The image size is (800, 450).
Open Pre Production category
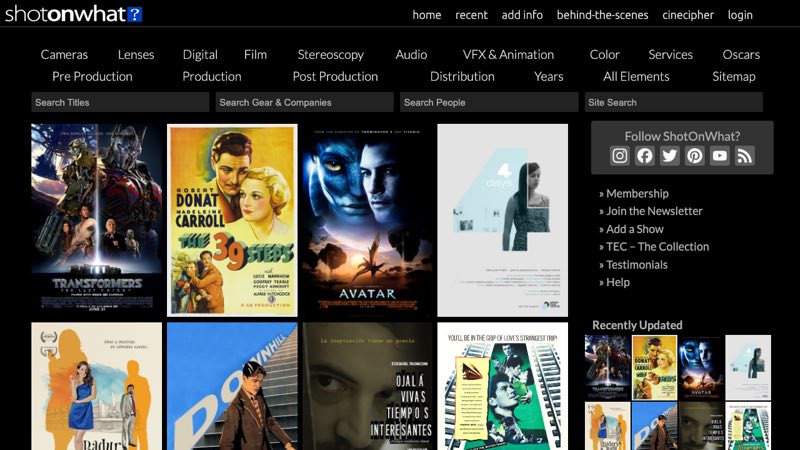tap(92, 77)
